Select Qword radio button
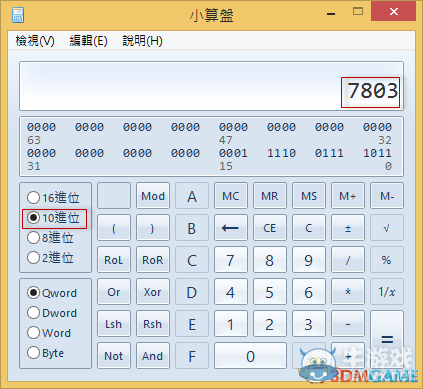423x389 pixels. pos(52,293)
